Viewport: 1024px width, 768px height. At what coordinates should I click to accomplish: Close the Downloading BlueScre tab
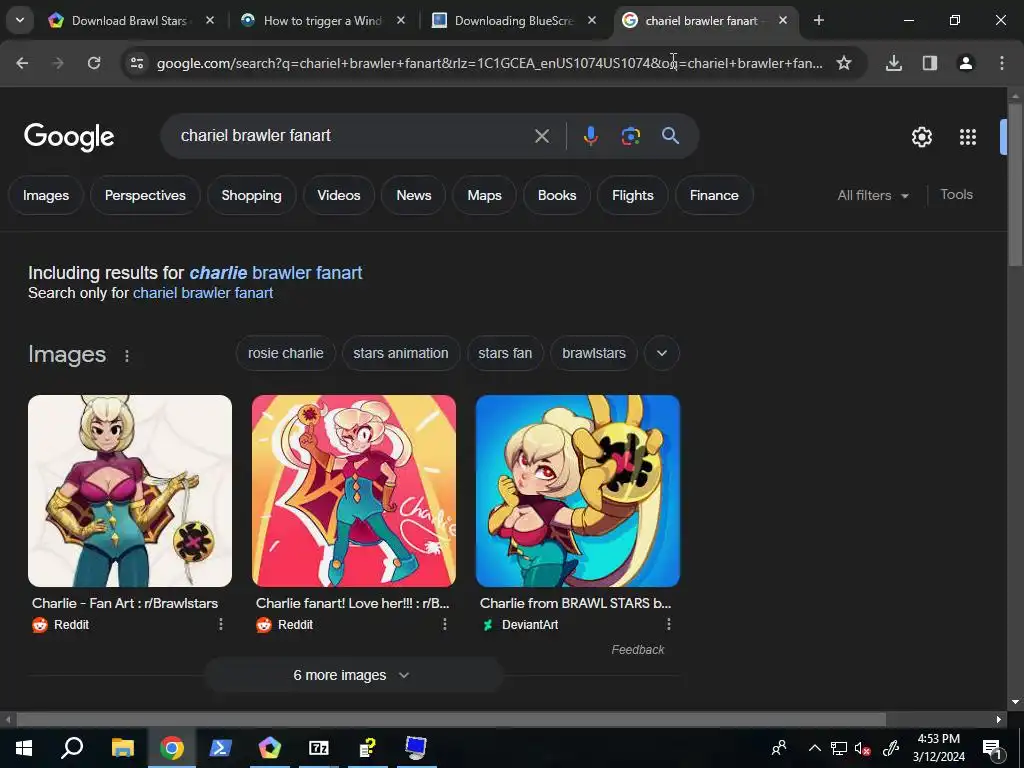(592, 21)
